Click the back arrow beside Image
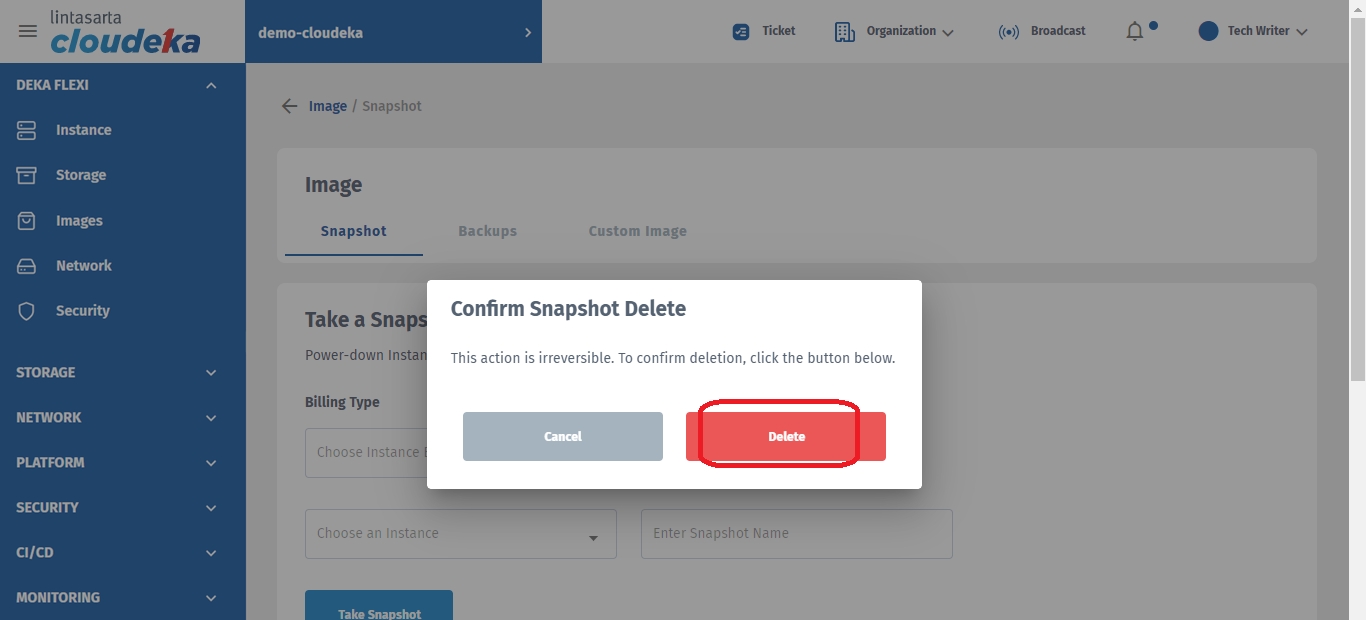The height and width of the screenshot is (620, 1366). (289, 106)
